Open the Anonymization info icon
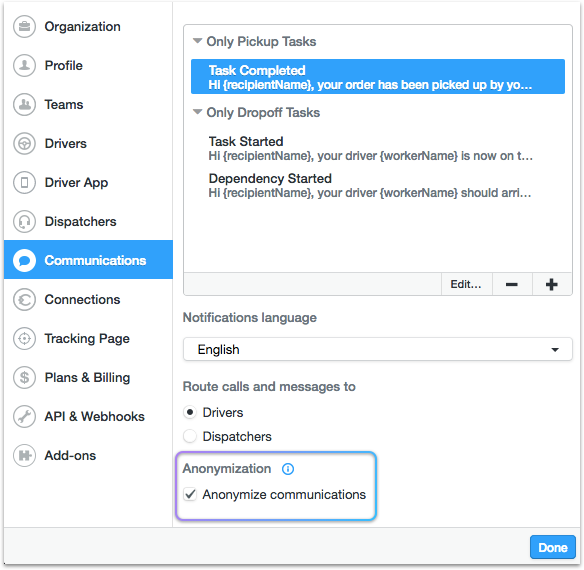 click(288, 469)
